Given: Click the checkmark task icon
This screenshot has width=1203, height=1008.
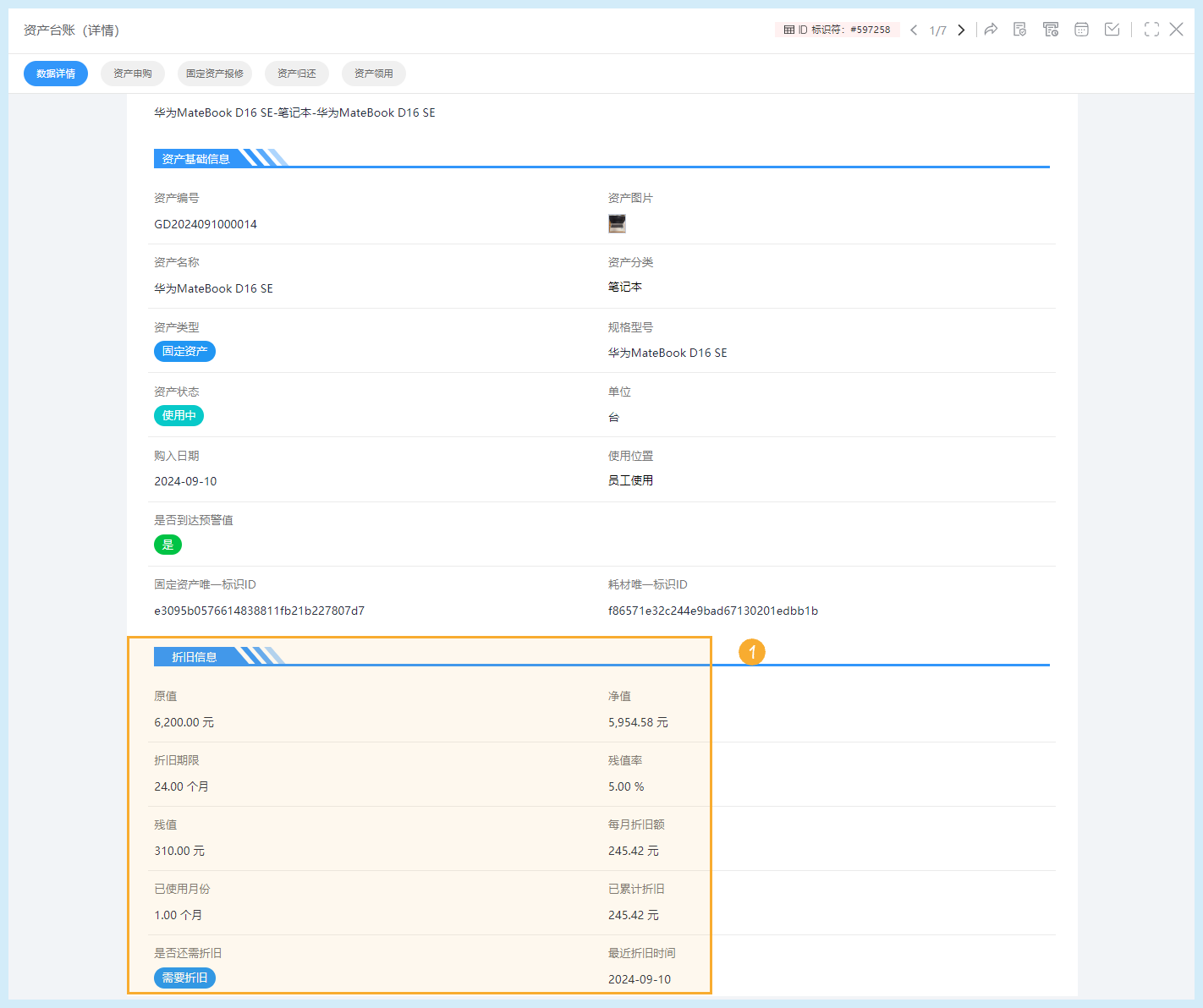Looking at the screenshot, I should [x=1112, y=30].
